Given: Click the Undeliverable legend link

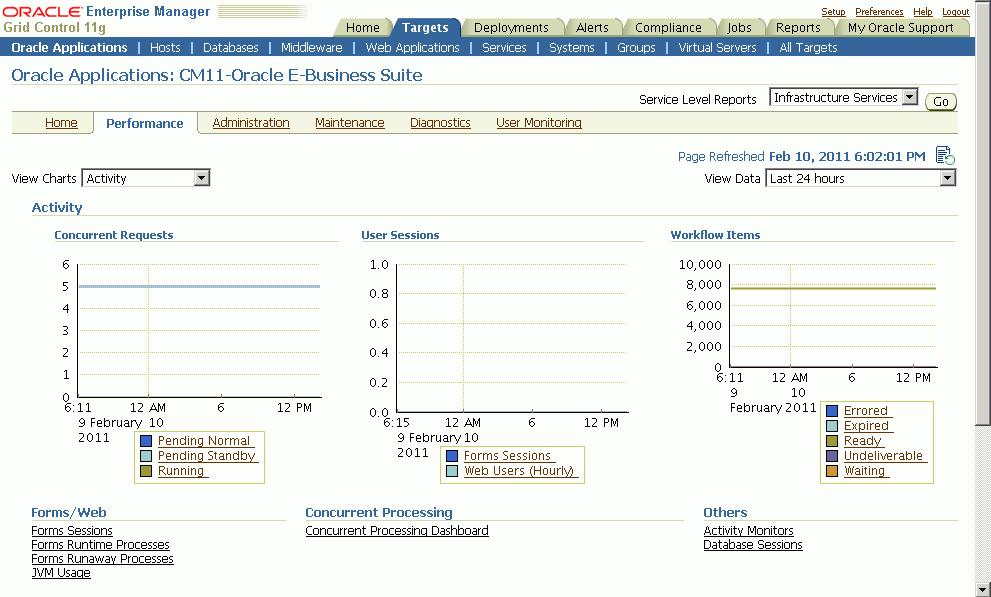Looking at the screenshot, I should click(883, 456).
